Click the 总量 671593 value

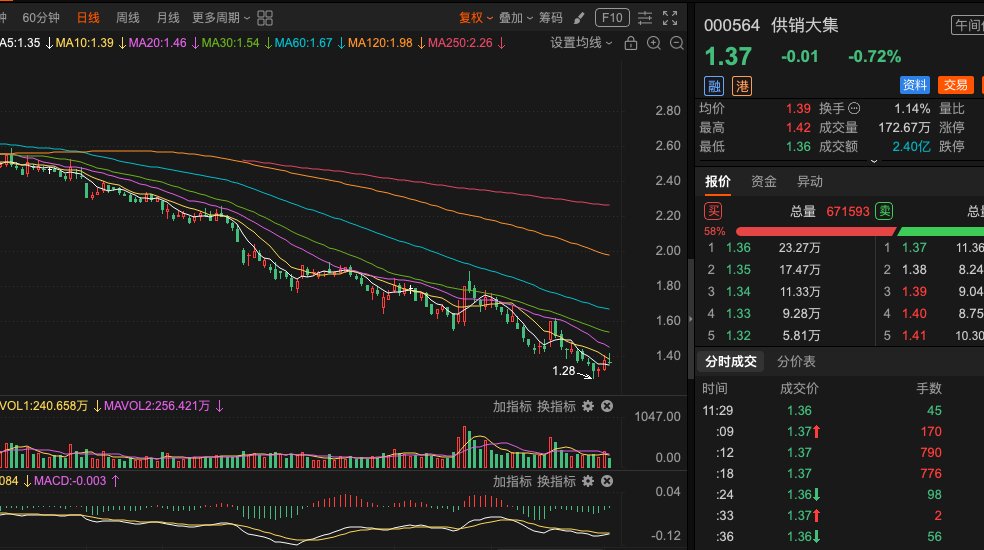click(848, 212)
